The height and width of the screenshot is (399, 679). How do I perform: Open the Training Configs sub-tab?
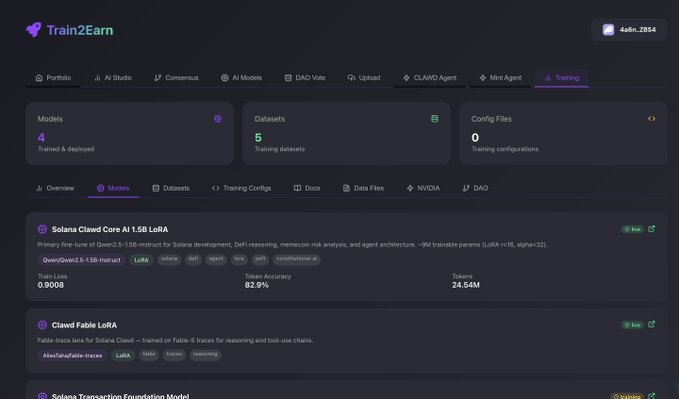coord(241,188)
